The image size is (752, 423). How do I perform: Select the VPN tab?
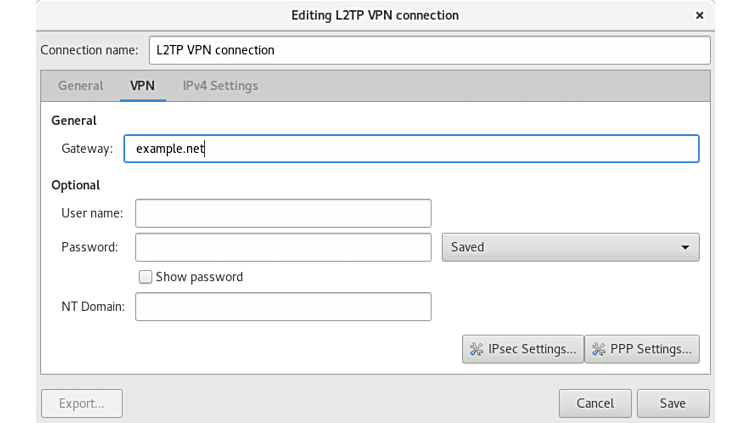[x=142, y=86]
